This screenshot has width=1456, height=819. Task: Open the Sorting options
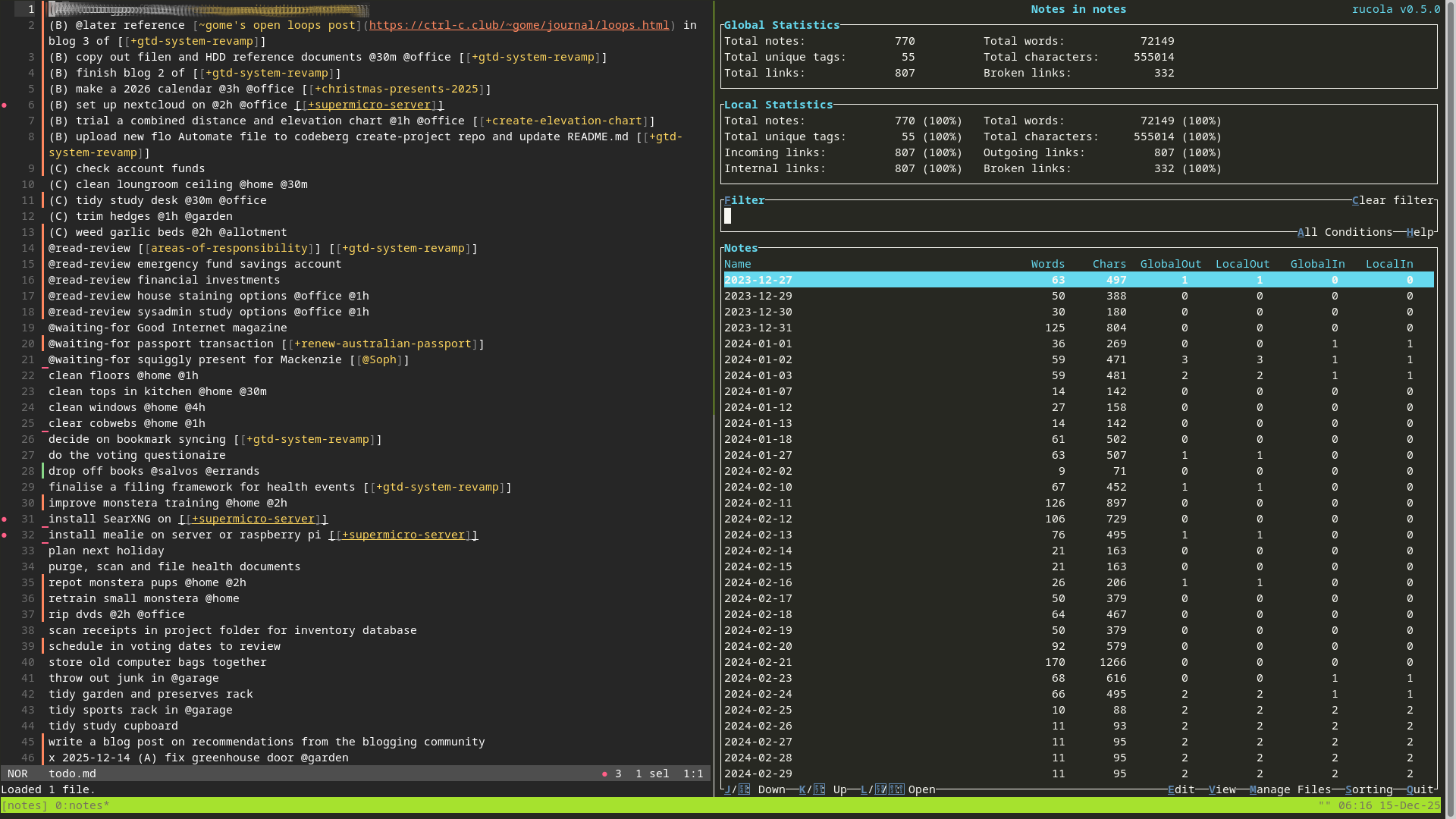[x=1368, y=790]
